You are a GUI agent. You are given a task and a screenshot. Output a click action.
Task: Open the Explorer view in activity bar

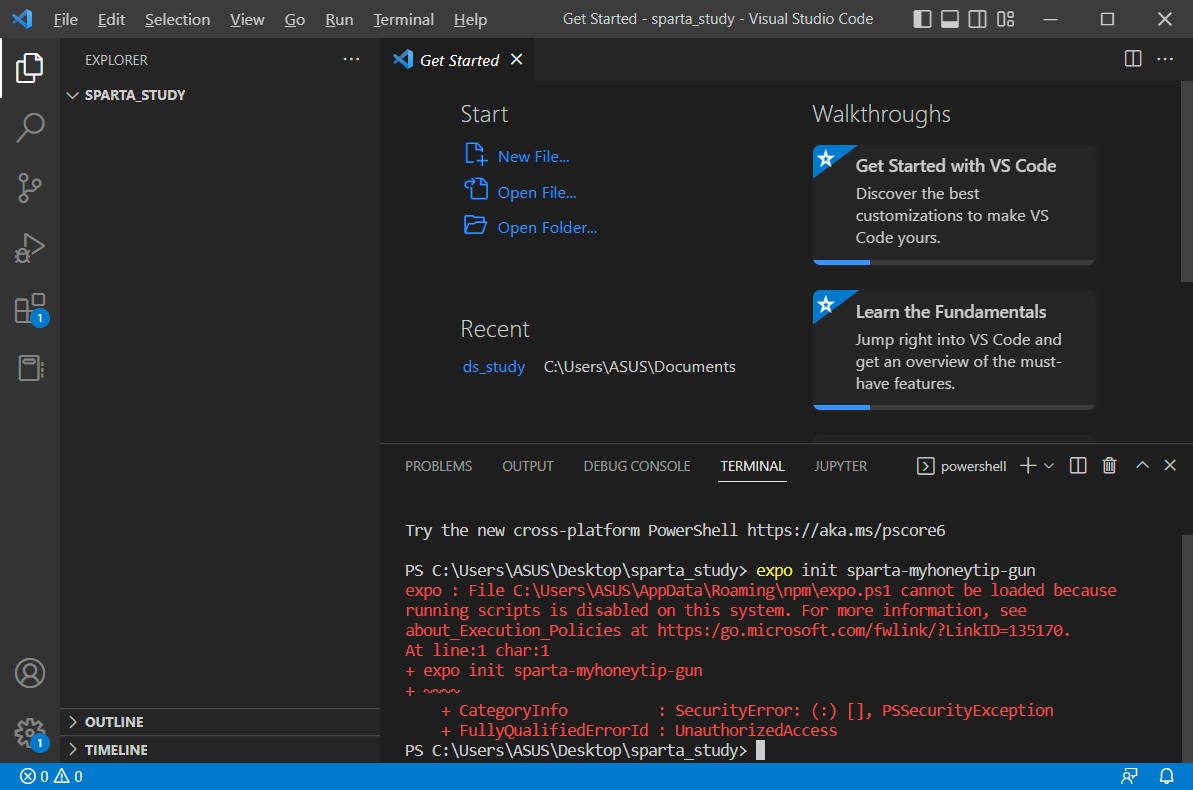(30, 68)
